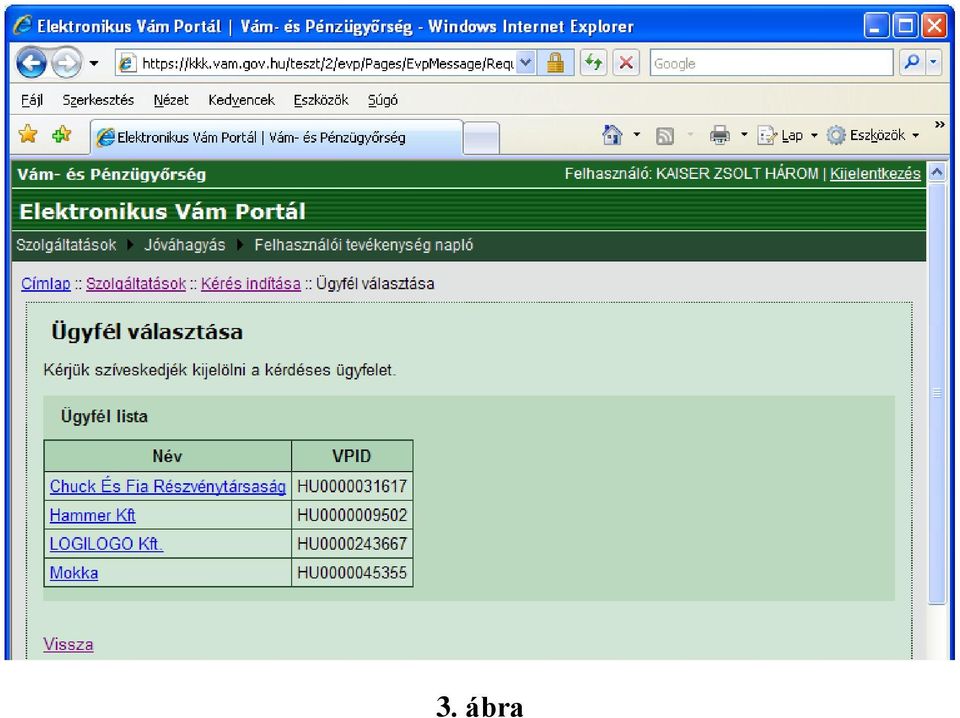Click VPID cell HU0000045355
The width and height of the screenshot is (960, 718).
click(x=352, y=573)
